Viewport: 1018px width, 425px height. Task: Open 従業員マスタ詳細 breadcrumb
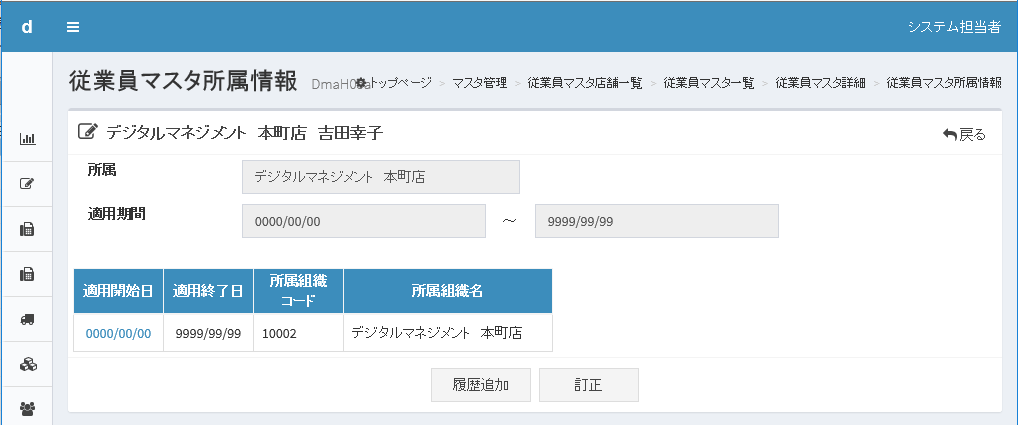820,83
